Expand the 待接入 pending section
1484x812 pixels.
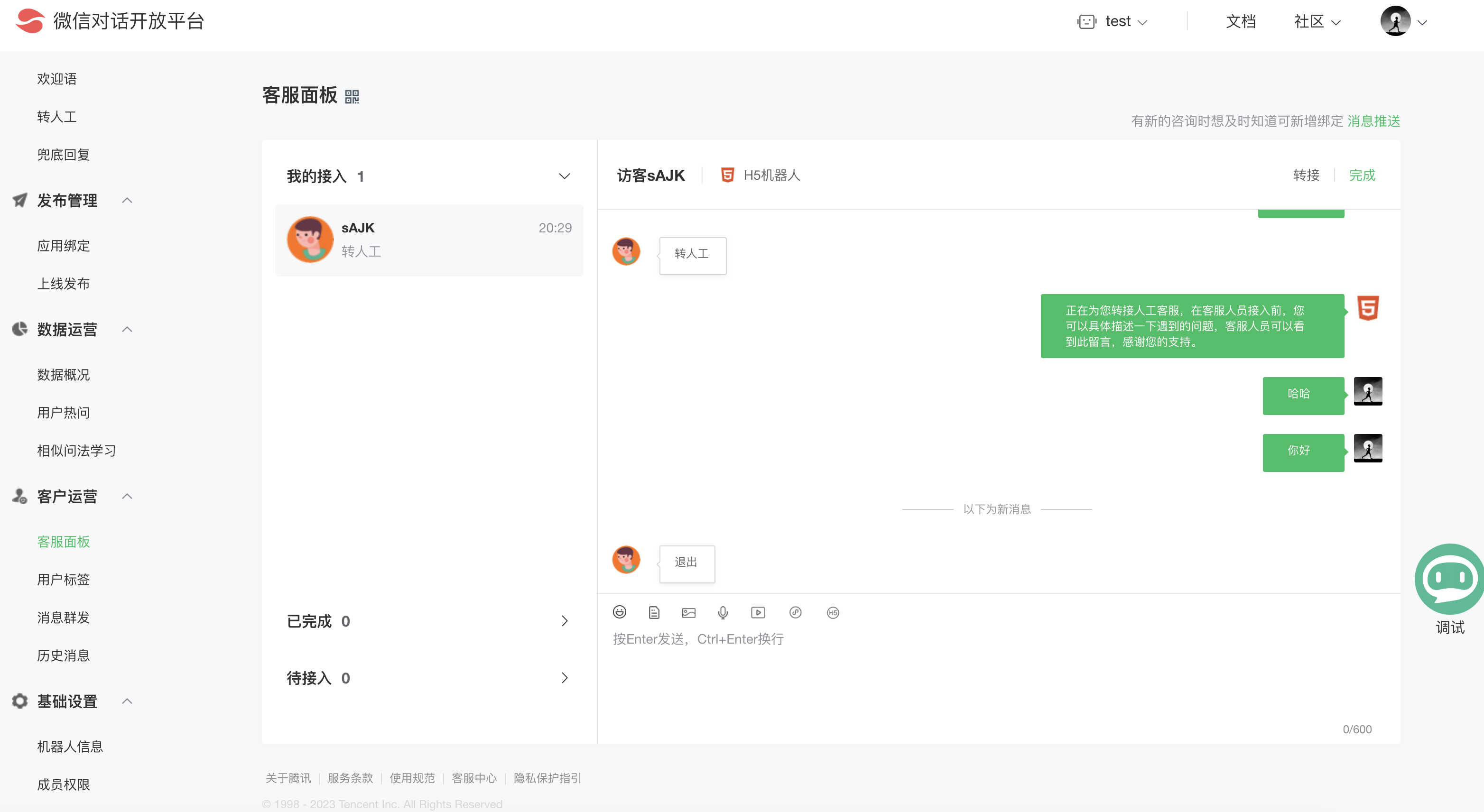pyautogui.click(x=564, y=678)
